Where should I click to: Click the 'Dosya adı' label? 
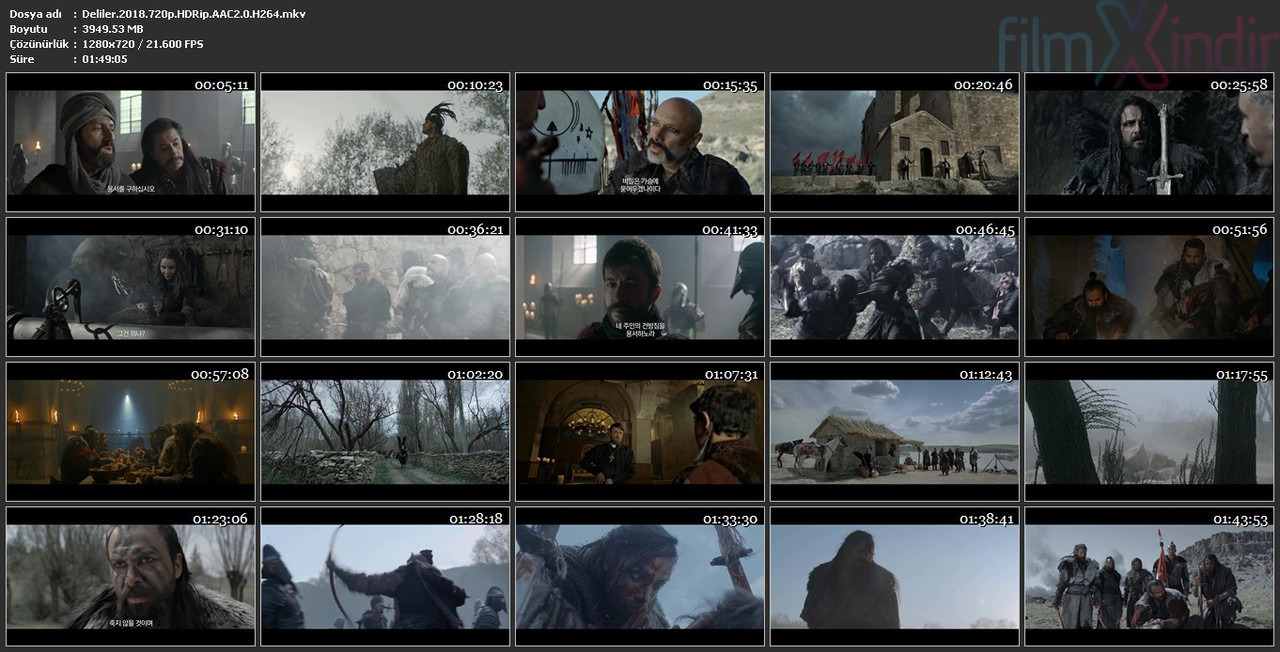pyautogui.click(x=35, y=14)
